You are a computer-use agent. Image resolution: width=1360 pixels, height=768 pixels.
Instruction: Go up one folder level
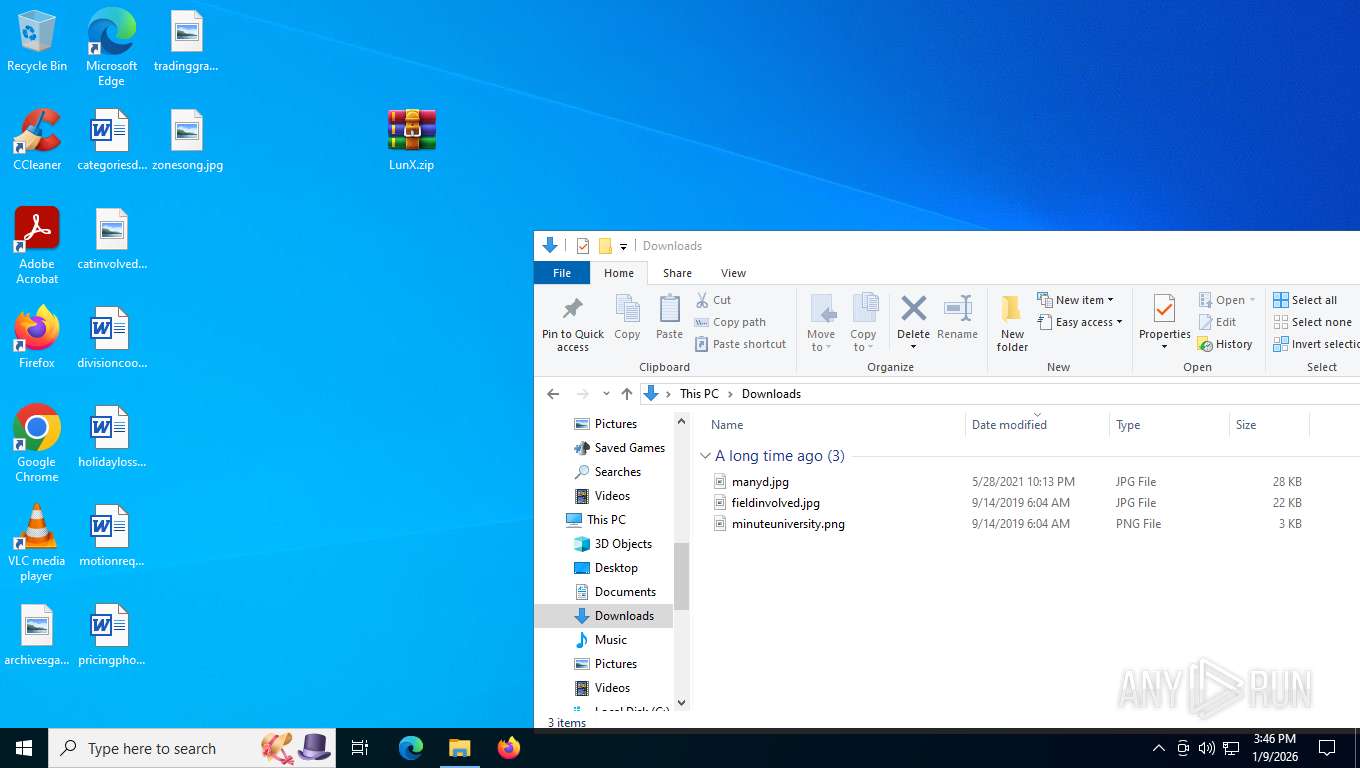[x=627, y=394]
